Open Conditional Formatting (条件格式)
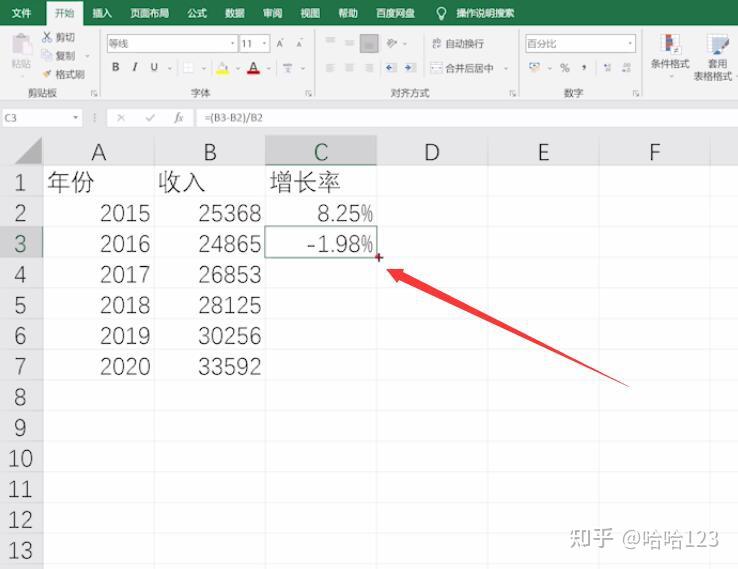The image size is (738, 569). [x=670, y=56]
